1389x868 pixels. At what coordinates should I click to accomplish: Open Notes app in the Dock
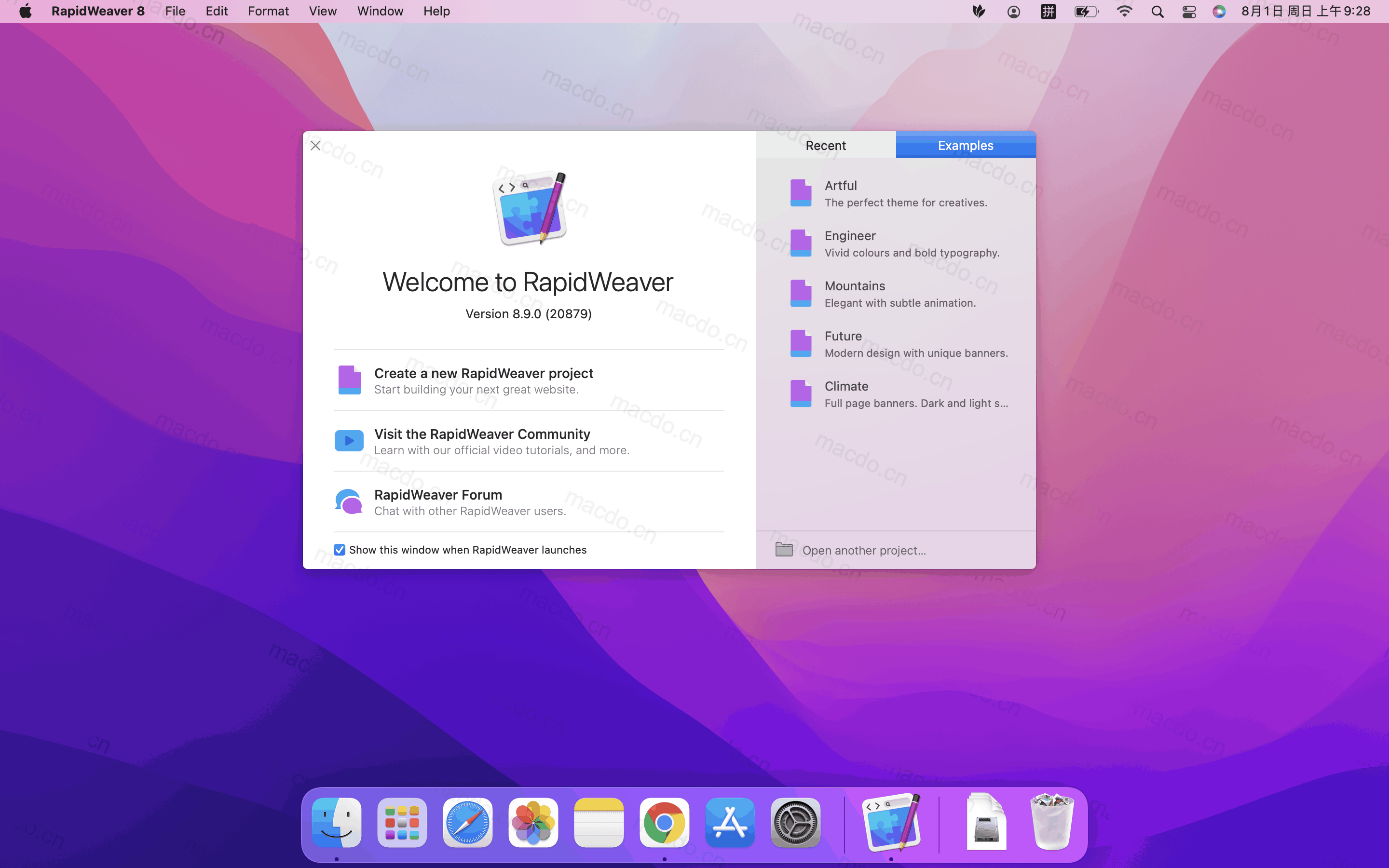pyautogui.click(x=599, y=822)
